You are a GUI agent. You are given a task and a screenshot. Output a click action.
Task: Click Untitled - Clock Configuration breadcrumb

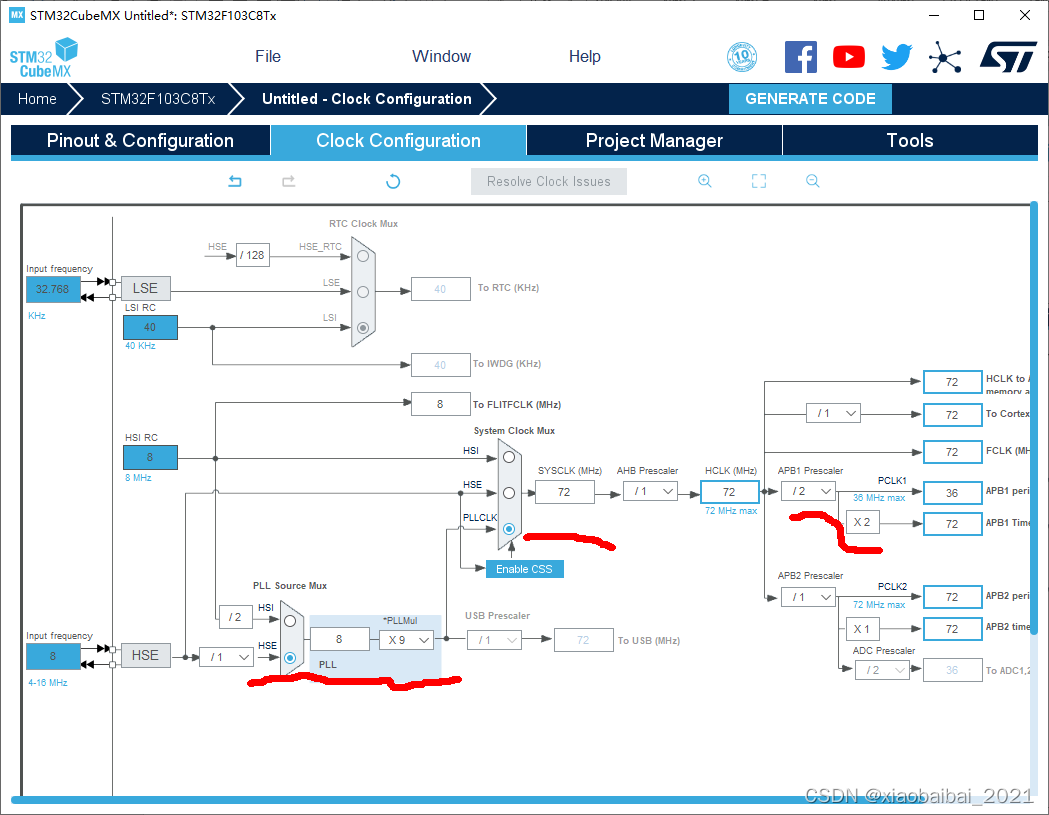click(x=367, y=99)
